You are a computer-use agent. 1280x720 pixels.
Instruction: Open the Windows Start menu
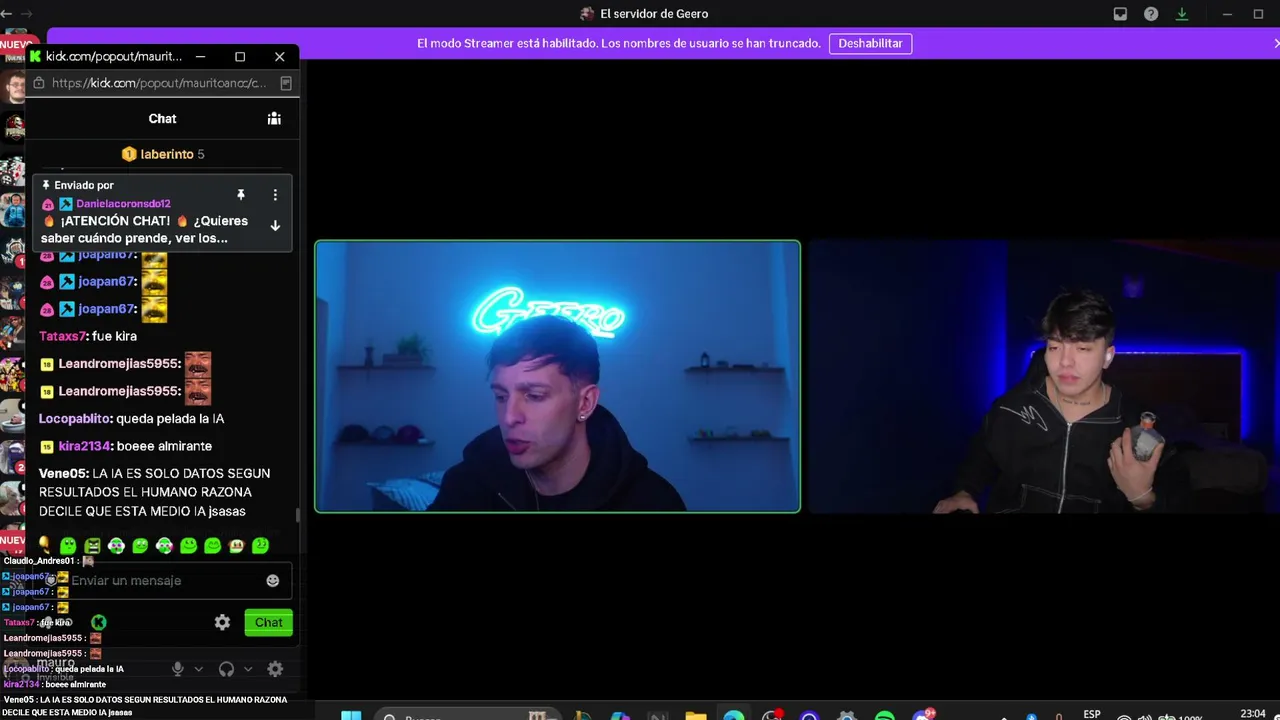click(351, 715)
